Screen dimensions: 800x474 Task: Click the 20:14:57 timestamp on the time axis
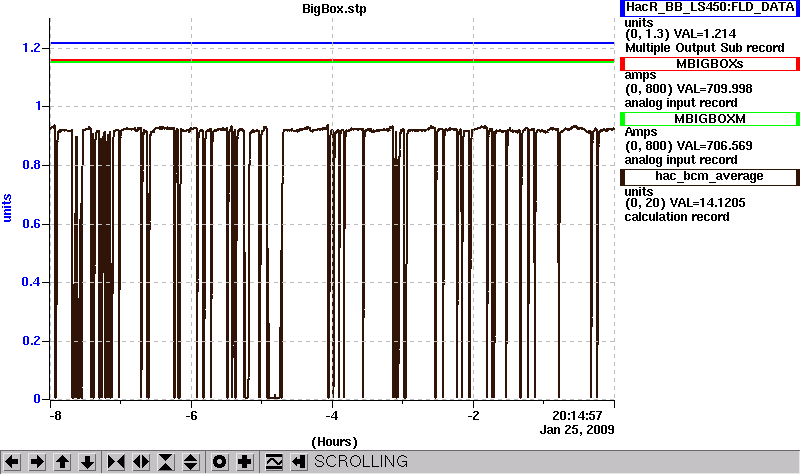tap(578, 416)
